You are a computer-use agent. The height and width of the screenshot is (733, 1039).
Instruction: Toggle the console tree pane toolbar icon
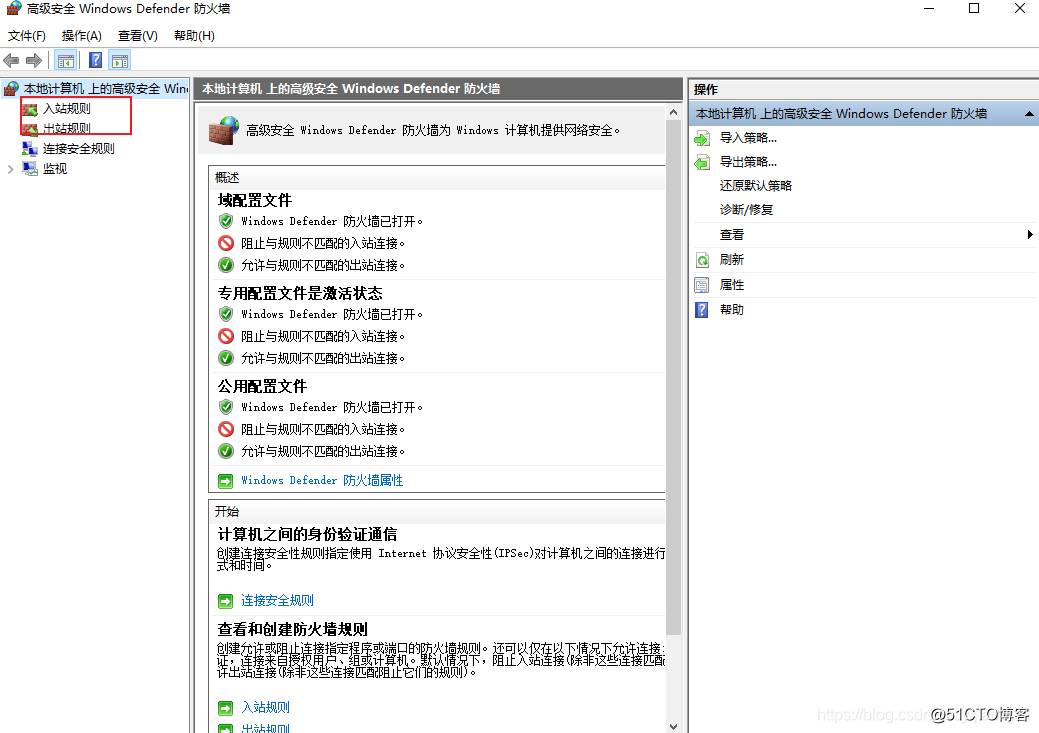point(66,61)
